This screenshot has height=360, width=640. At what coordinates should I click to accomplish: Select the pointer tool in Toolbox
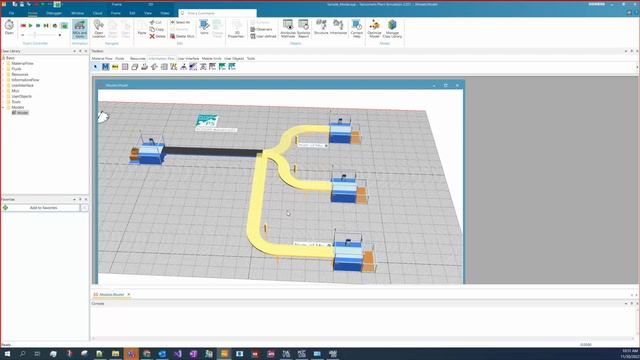[x=96, y=67]
